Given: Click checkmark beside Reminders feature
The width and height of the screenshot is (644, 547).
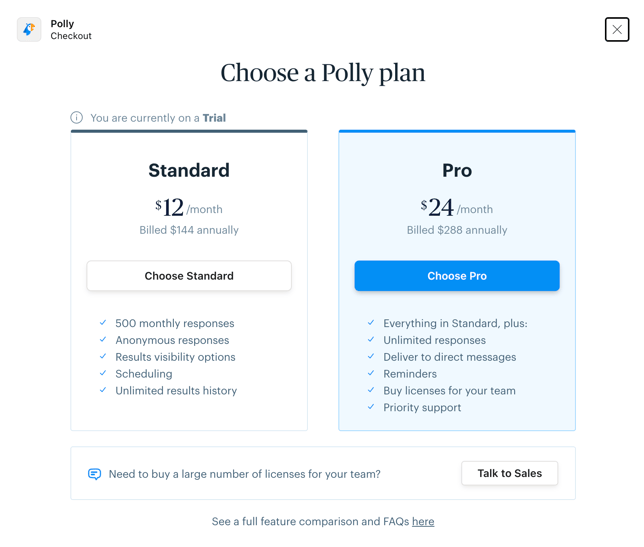Looking at the screenshot, I should [371, 374].
